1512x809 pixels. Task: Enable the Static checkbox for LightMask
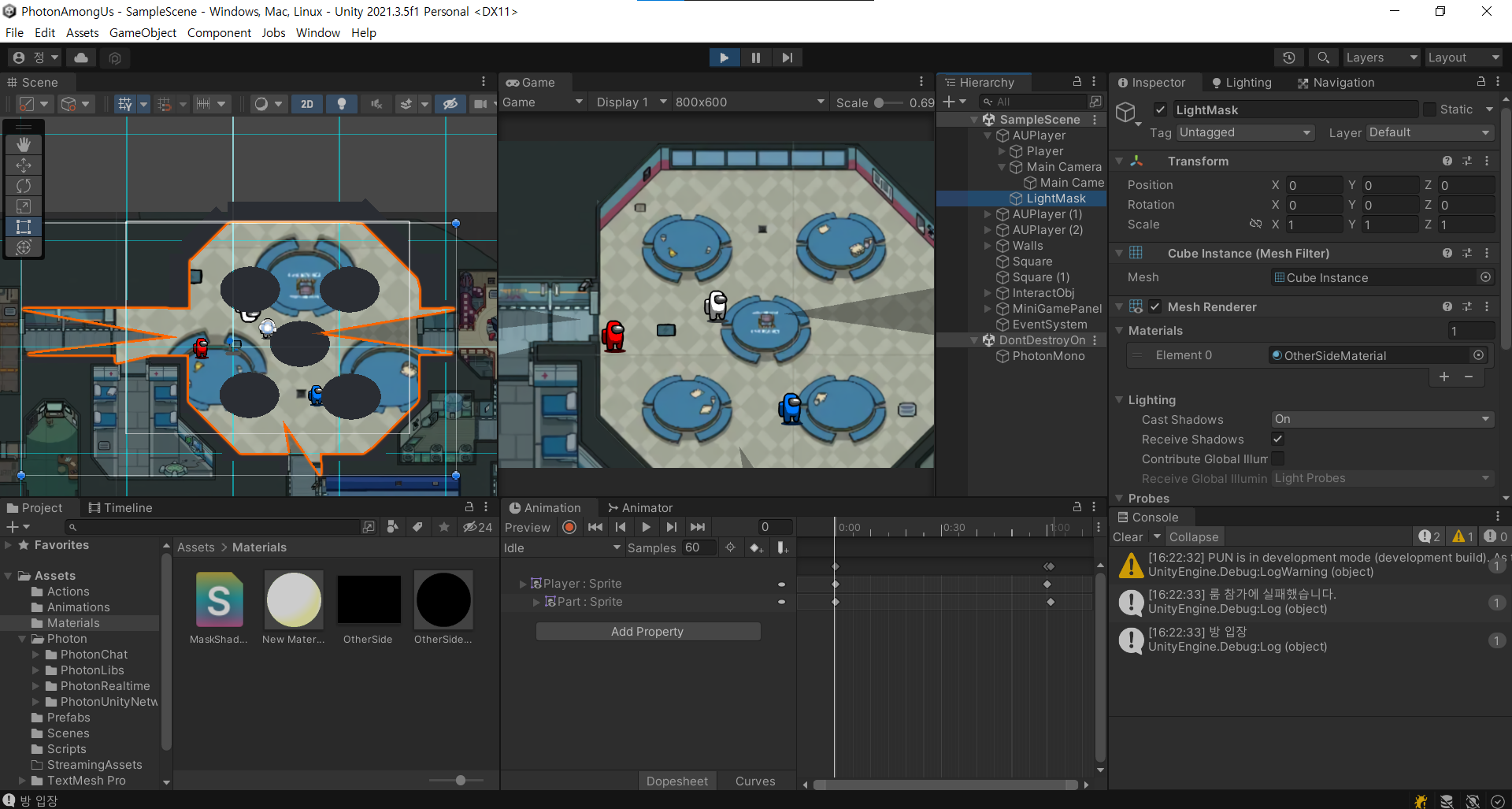1429,109
